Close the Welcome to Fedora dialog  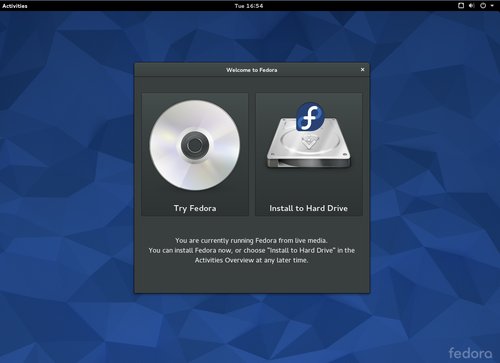[362, 69]
